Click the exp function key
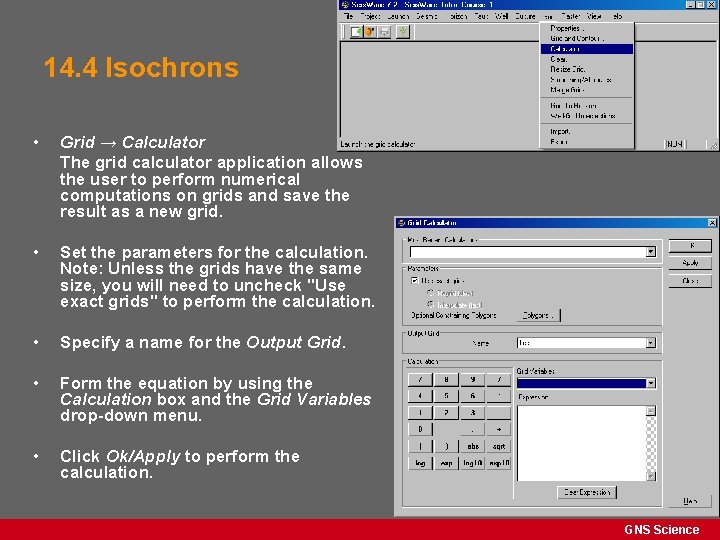This screenshot has width=720, height=540. click(x=446, y=463)
